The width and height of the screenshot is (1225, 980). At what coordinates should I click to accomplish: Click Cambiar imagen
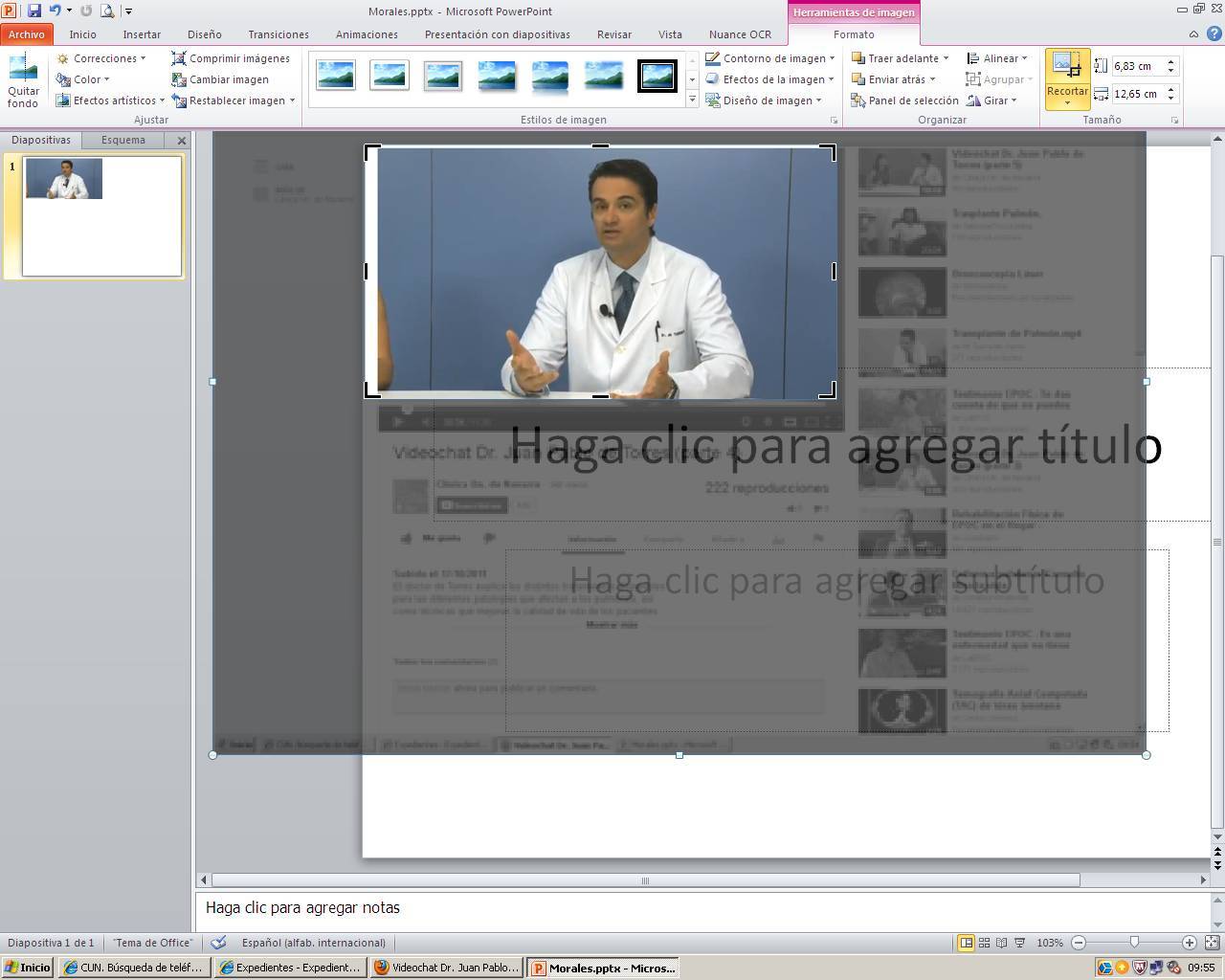pyautogui.click(x=220, y=79)
